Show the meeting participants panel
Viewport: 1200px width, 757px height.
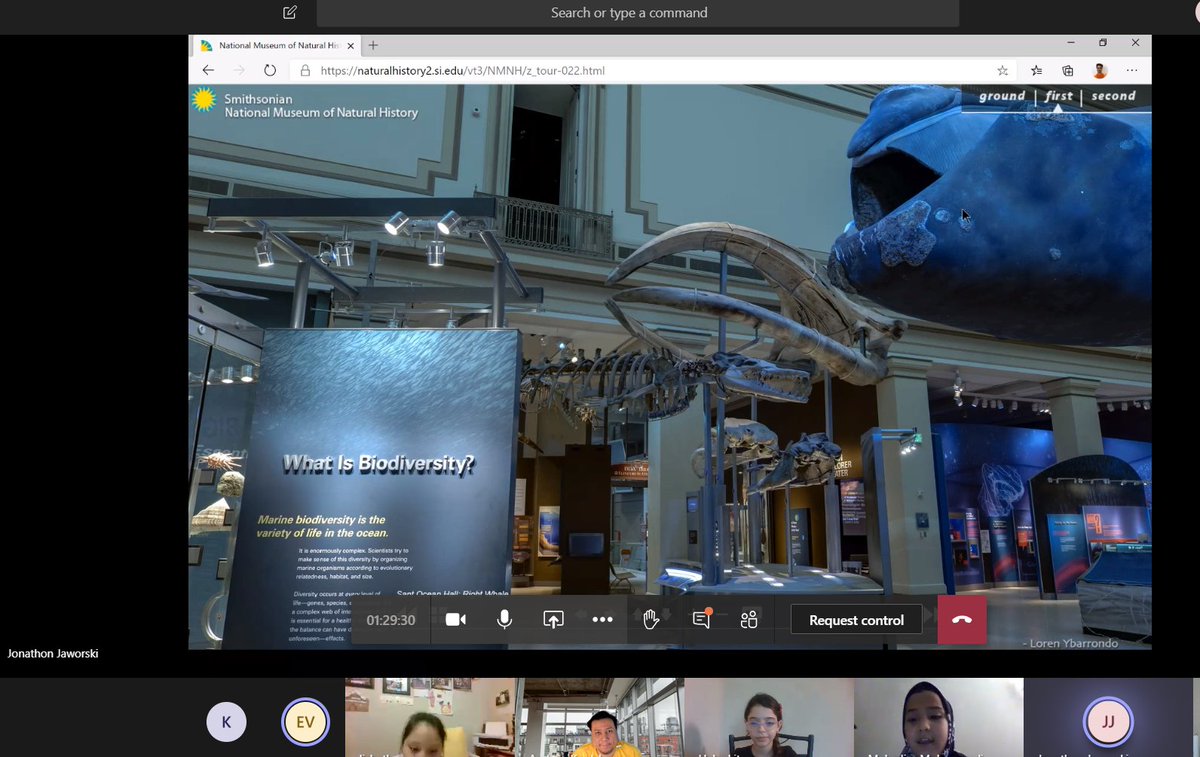tap(749, 620)
